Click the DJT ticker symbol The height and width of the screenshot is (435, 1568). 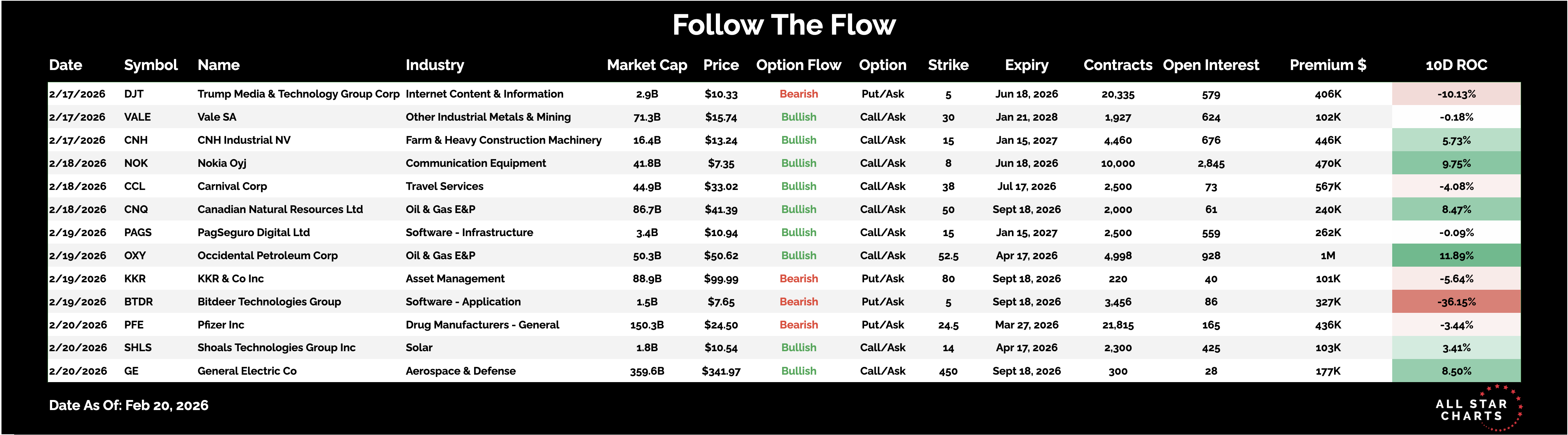(134, 94)
